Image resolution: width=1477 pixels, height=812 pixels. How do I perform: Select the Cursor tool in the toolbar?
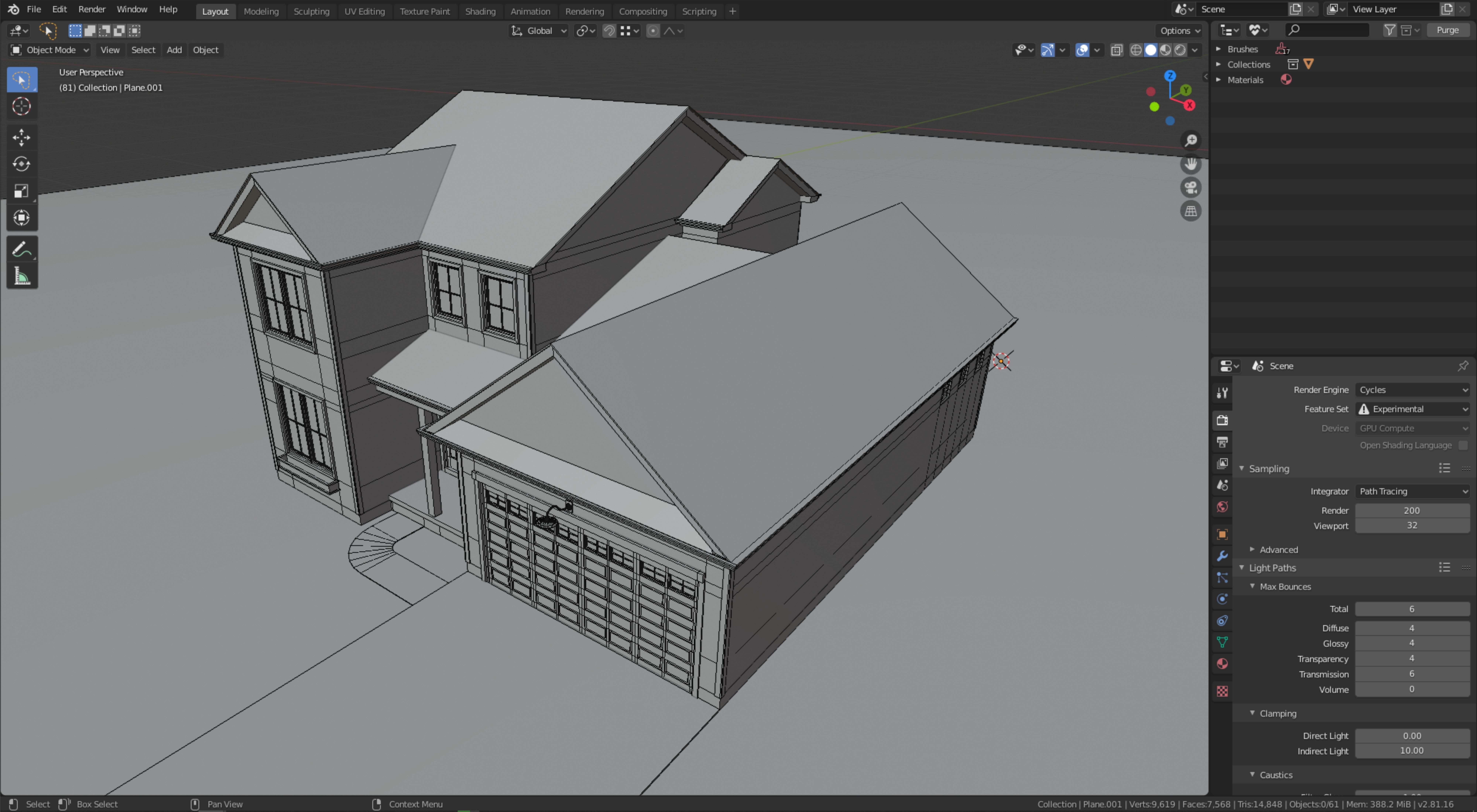coord(22,107)
